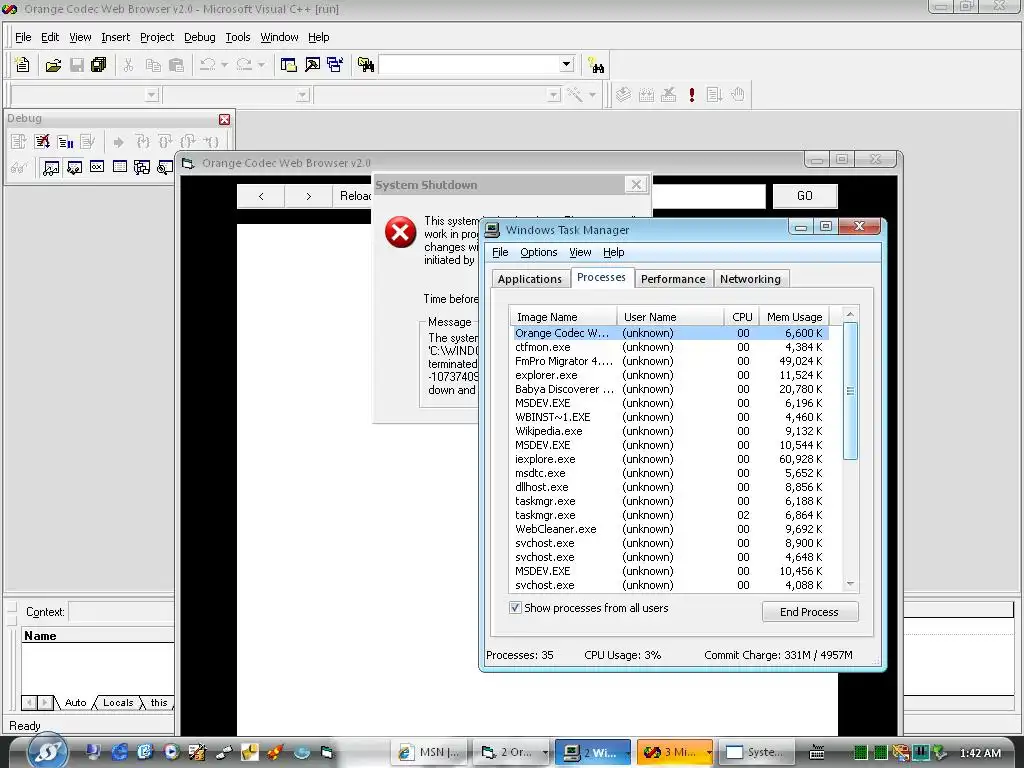
Task: Open the View menu in Task Manager
Action: pyautogui.click(x=580, y=252)
